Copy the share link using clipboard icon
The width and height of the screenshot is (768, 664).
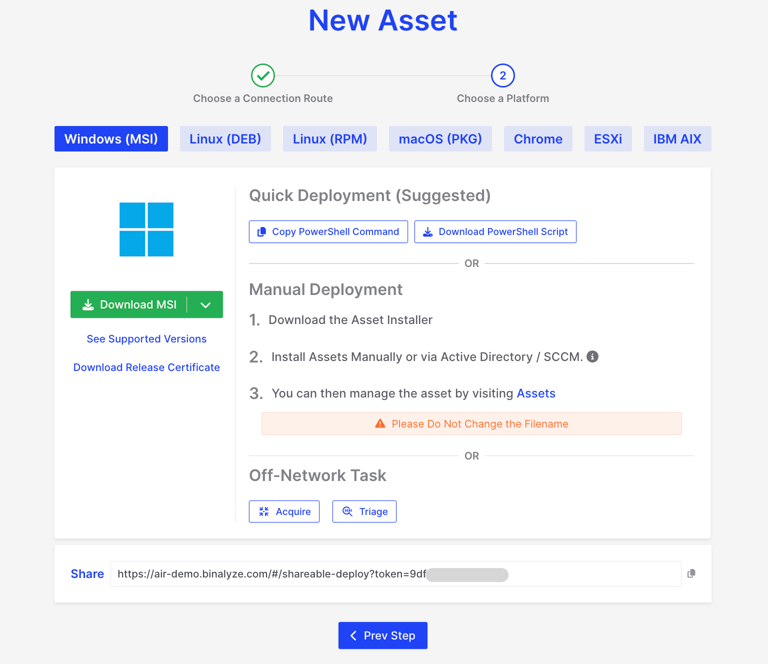click(x=691, y=574)
